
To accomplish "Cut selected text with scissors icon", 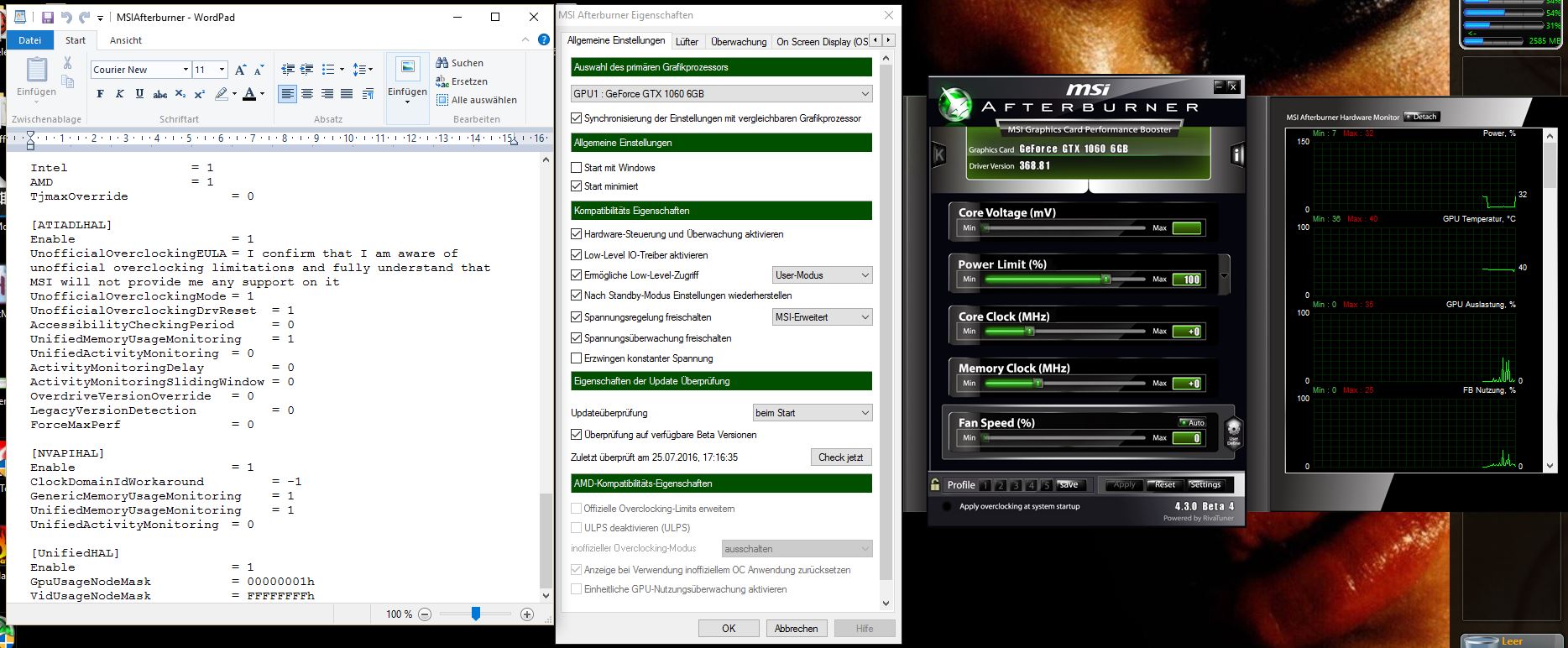I will click(67, 63).
